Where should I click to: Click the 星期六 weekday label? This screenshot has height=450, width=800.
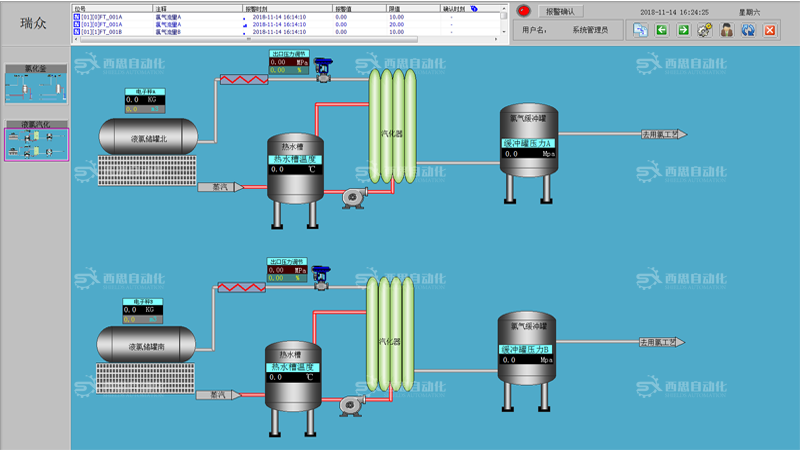click(749, 12)
